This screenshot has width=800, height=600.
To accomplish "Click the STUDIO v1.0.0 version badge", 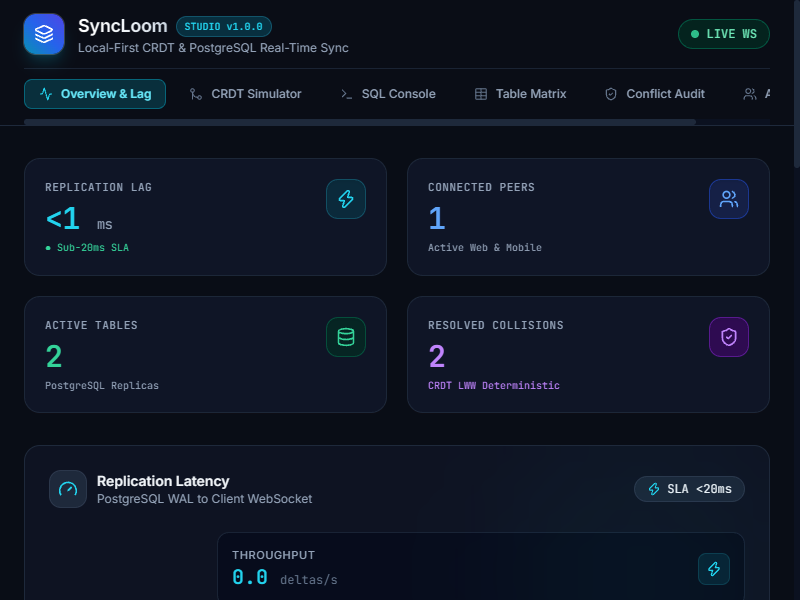I will [223, 27].
